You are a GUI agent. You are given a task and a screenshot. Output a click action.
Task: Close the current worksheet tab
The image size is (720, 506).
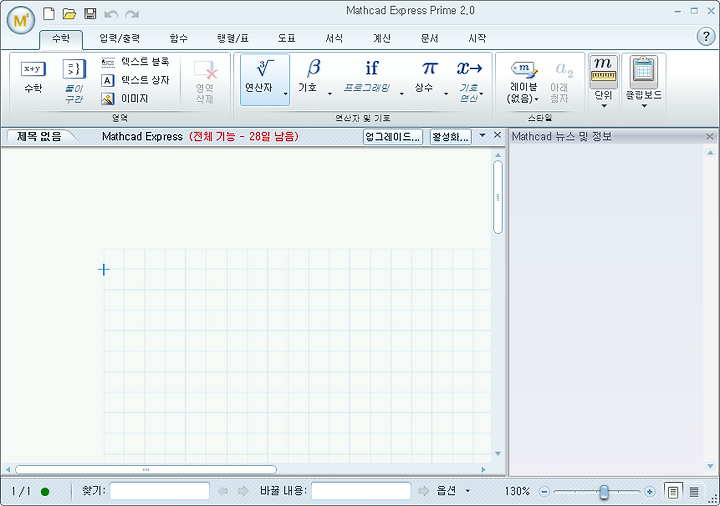497,135
